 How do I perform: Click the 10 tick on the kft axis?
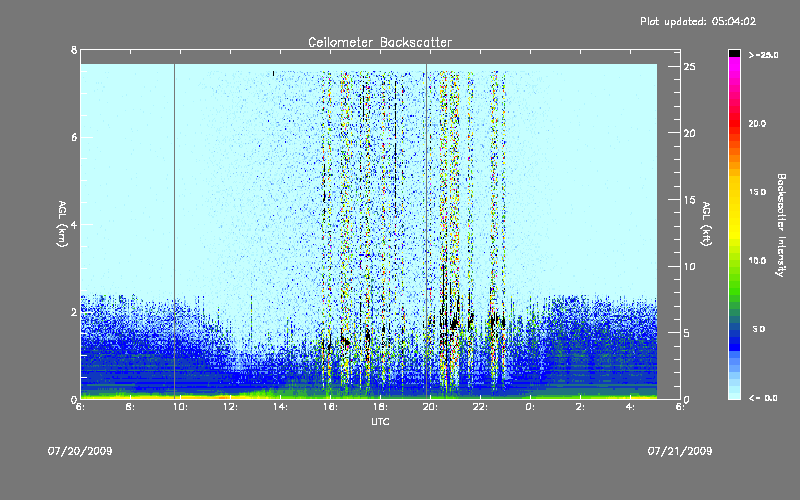pos(690,266)
